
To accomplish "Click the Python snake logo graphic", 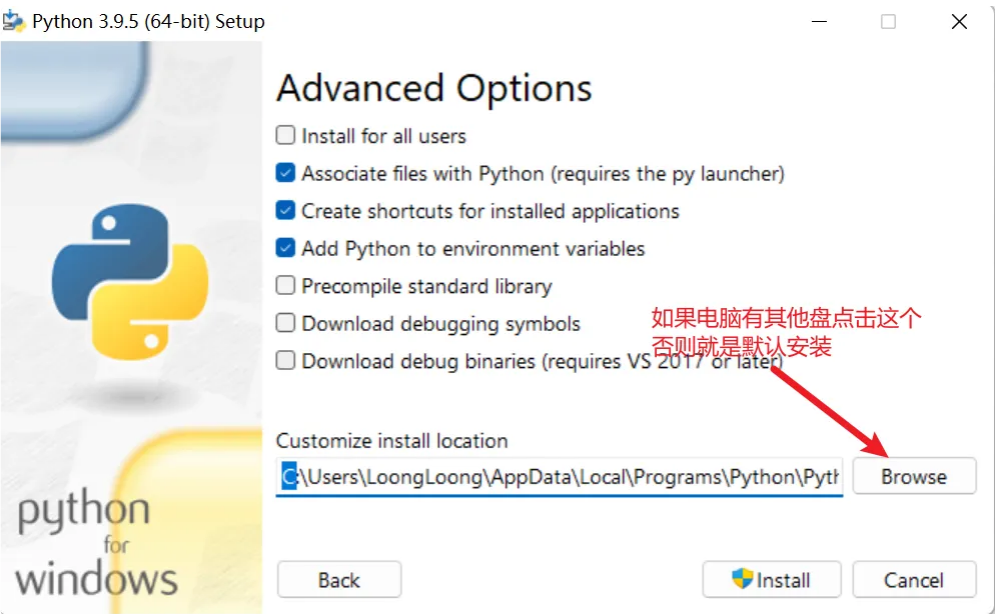I will [x=130, y=282].
